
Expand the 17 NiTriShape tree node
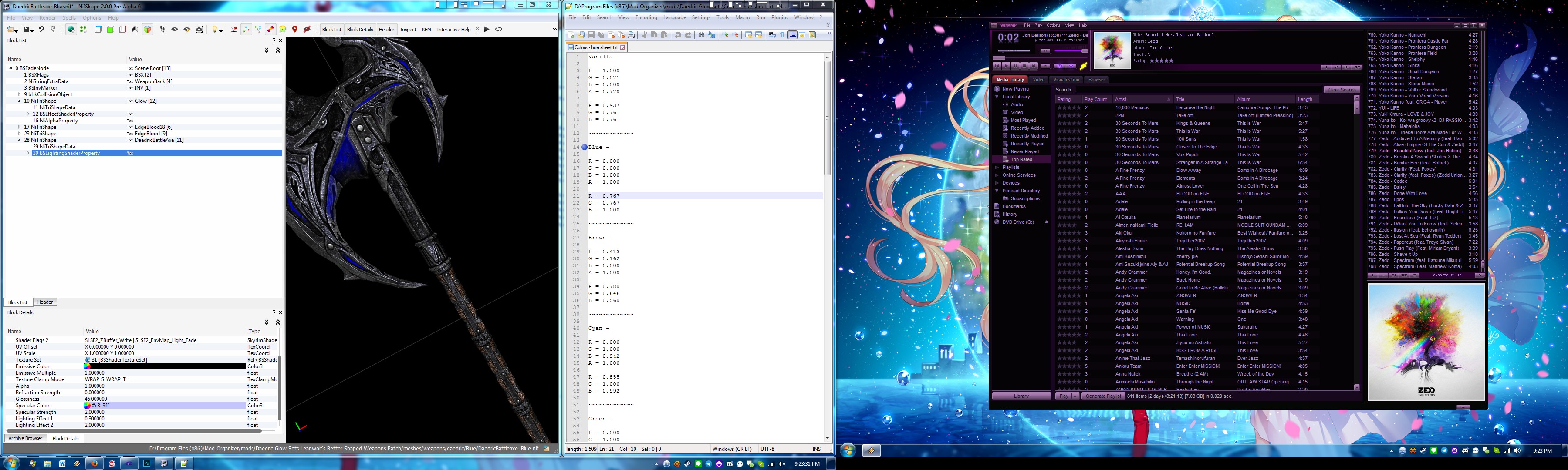(x=19, y=127)
